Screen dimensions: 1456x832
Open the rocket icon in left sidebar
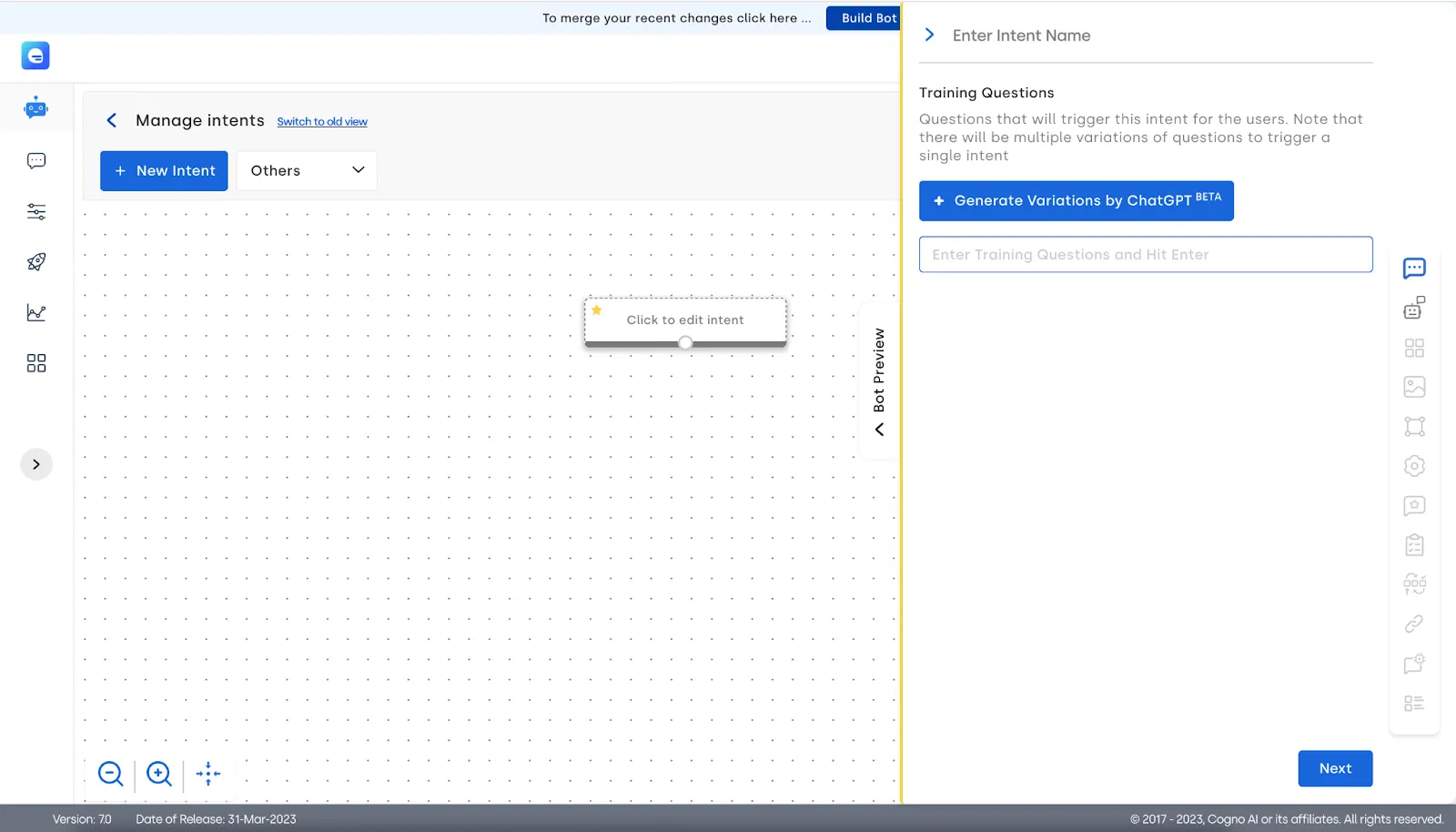(x=36, y=262)
